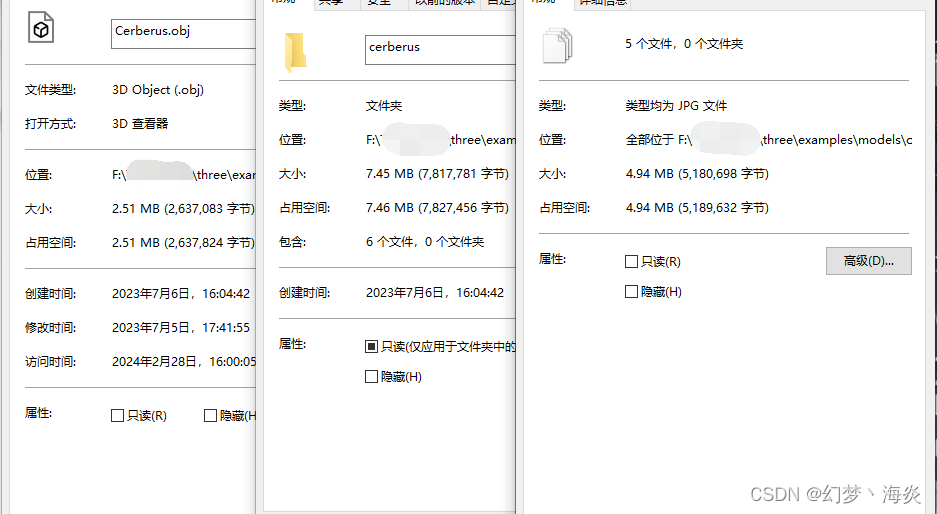This screenshot has height=514, width=937.
Task: Click the JPG files size 4.94 MB (5,180,698 字节)
Action: (697, 174)
